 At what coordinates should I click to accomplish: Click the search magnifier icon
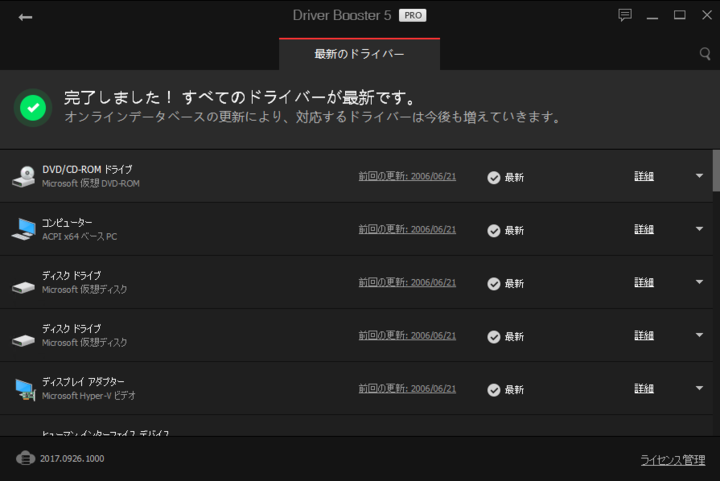[x=705, y=53]
